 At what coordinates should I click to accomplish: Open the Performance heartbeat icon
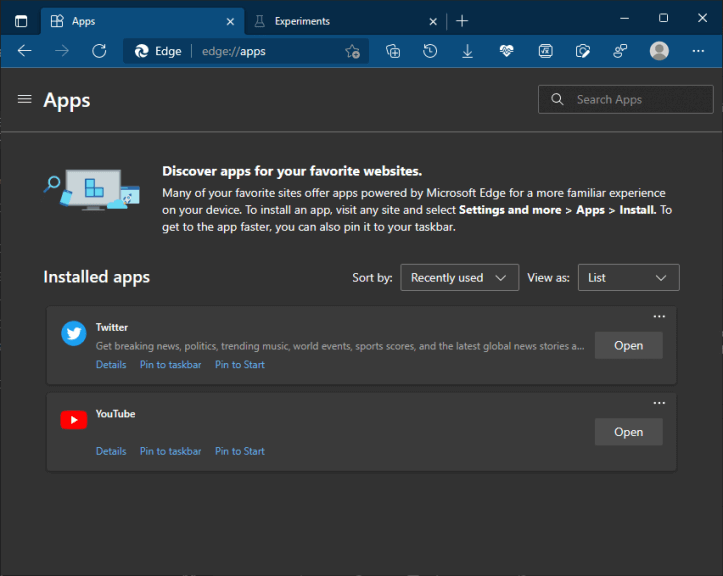click(506, 51)
